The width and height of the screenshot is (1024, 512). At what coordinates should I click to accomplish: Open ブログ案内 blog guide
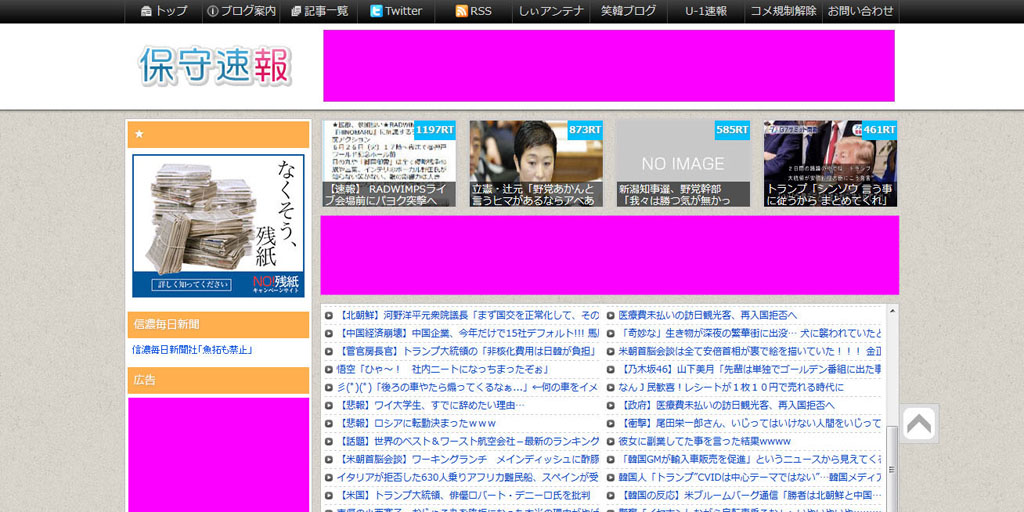(x=241, y=11)
